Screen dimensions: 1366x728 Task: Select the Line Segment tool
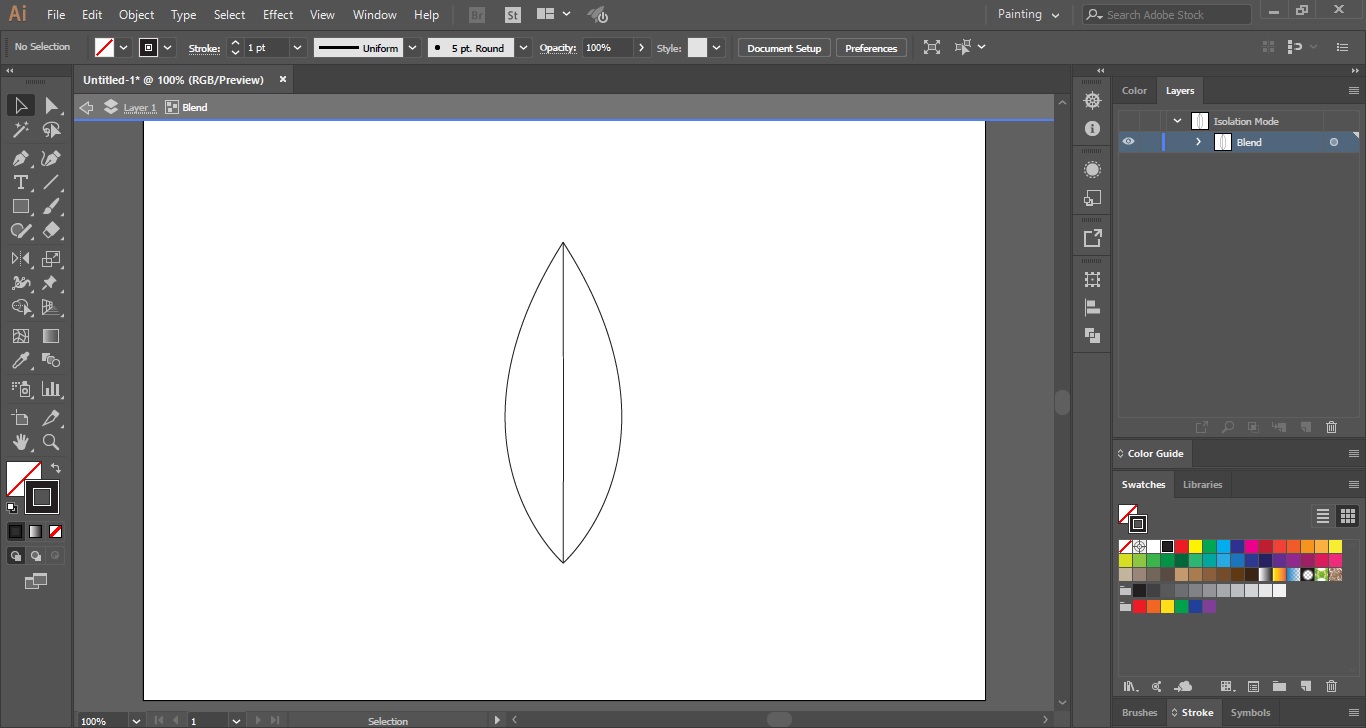click(x=51, y=182)
